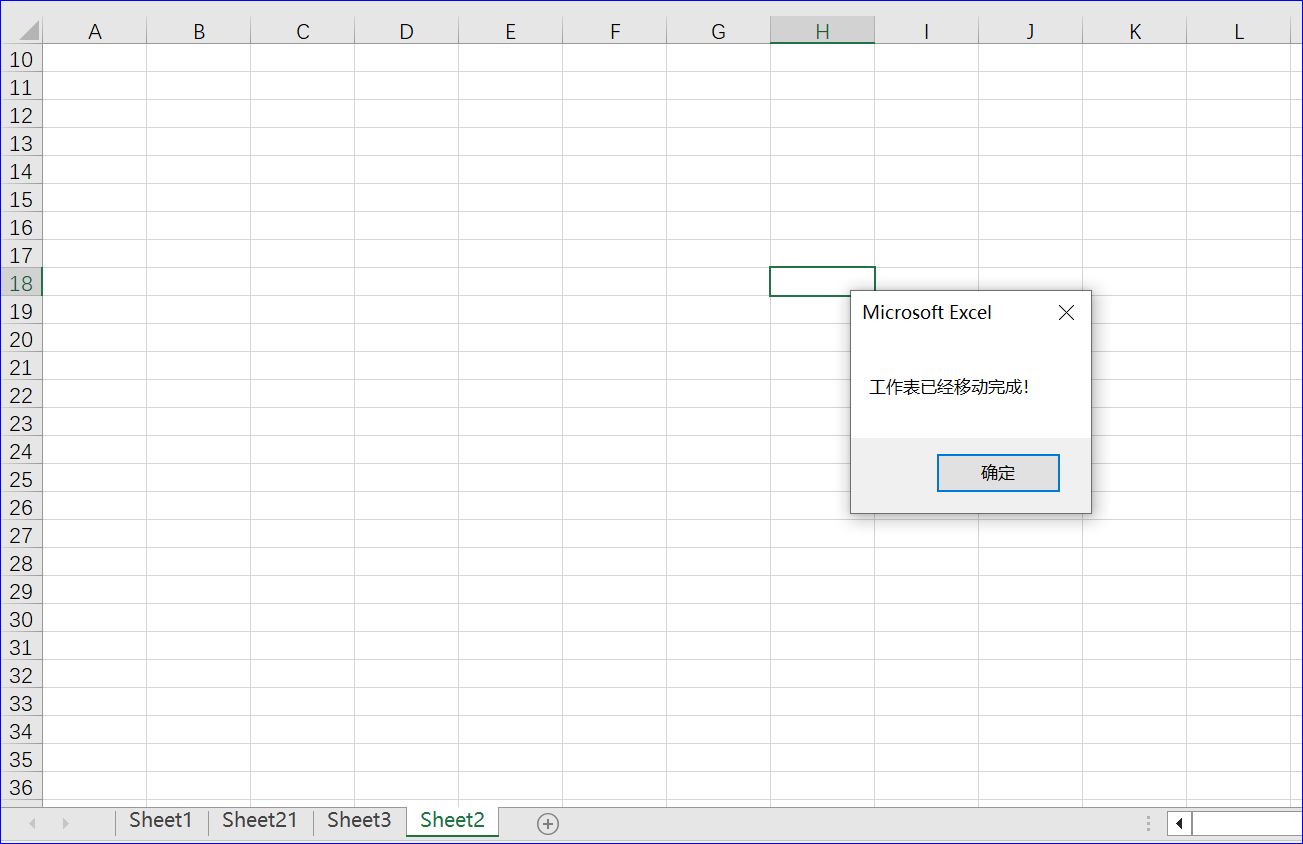Select row 29 header
This screenshot has width=1303, height=844.
21,591
